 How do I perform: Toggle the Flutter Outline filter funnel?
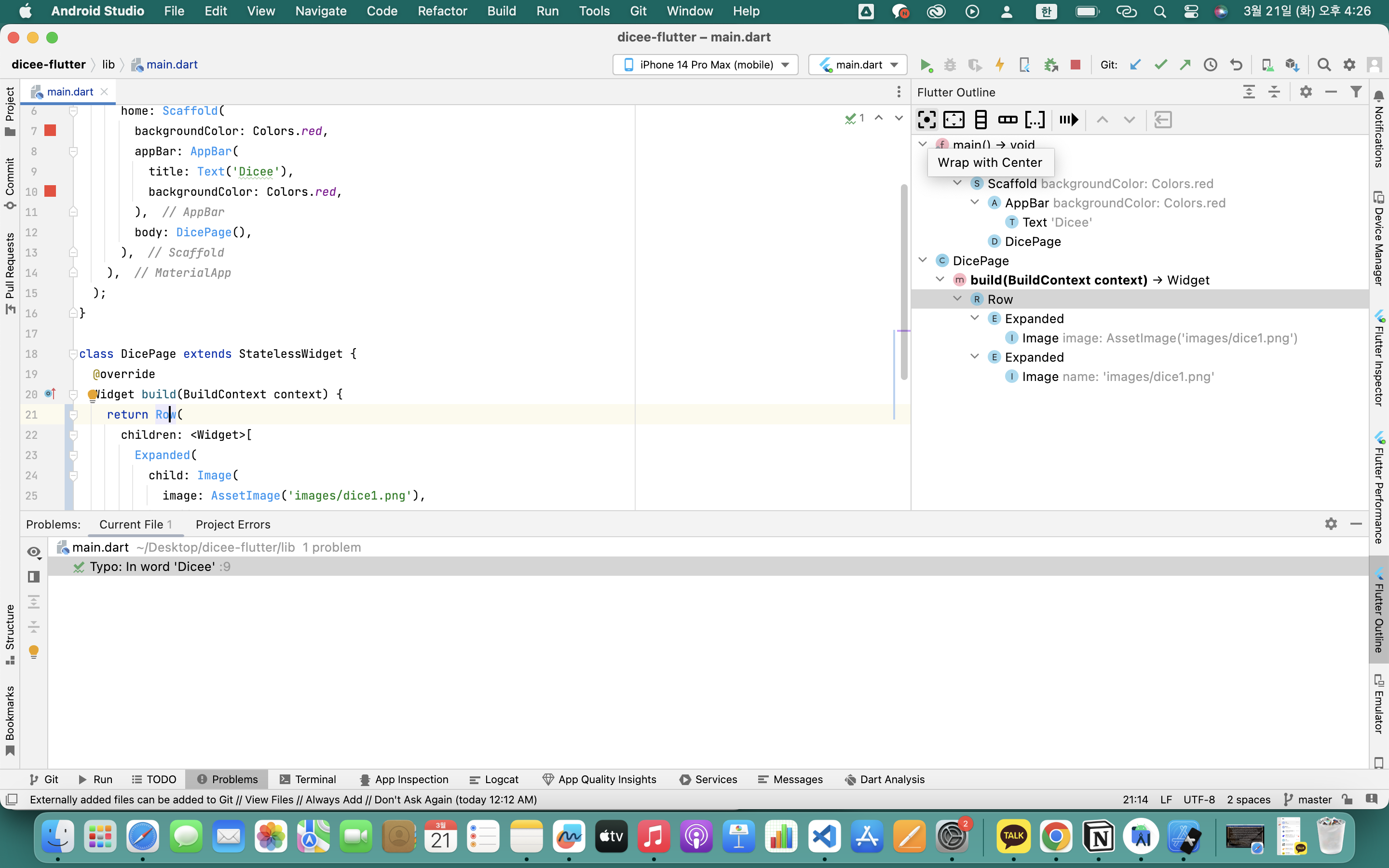[1356, 92]
